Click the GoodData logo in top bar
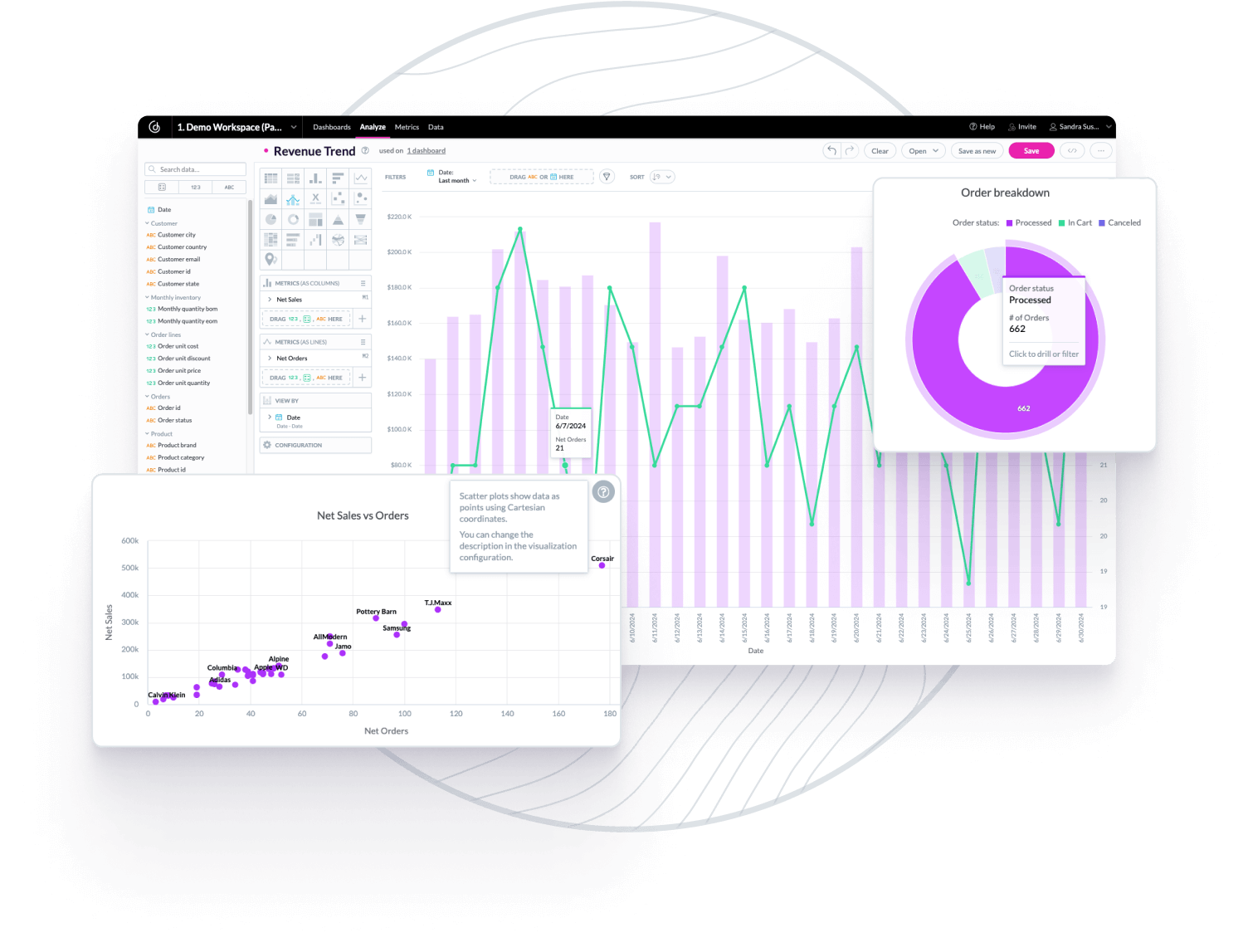Viewport: 1248px width, 952px height. point(154,127)
